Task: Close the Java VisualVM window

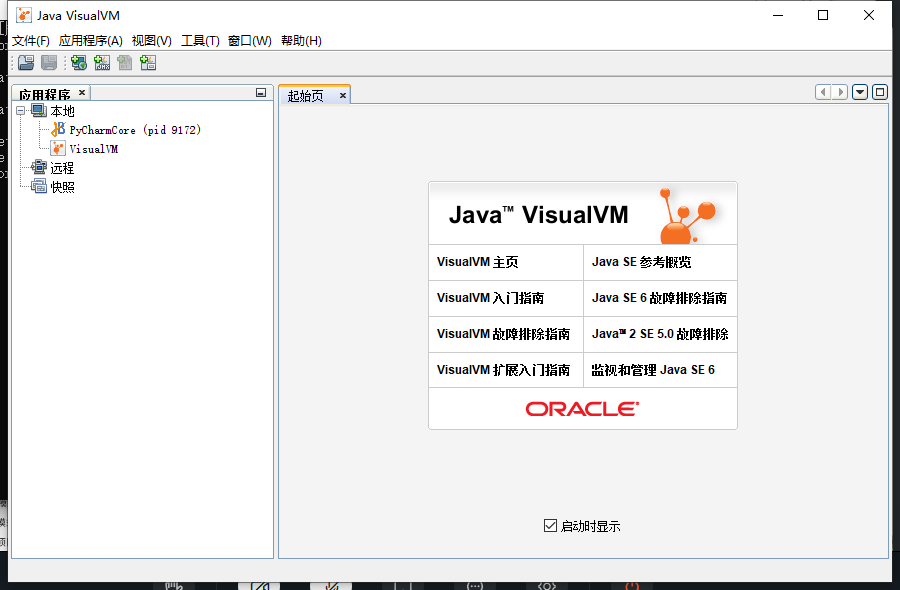Action: tap(869, 15)
